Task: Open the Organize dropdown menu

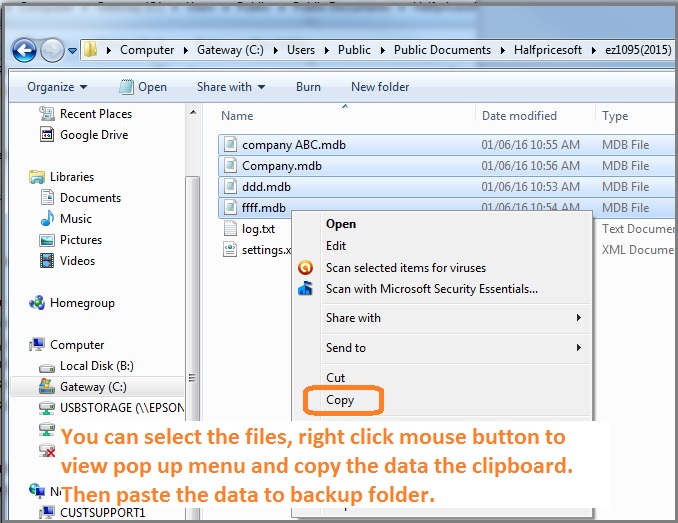Action: tap(57, 87)
